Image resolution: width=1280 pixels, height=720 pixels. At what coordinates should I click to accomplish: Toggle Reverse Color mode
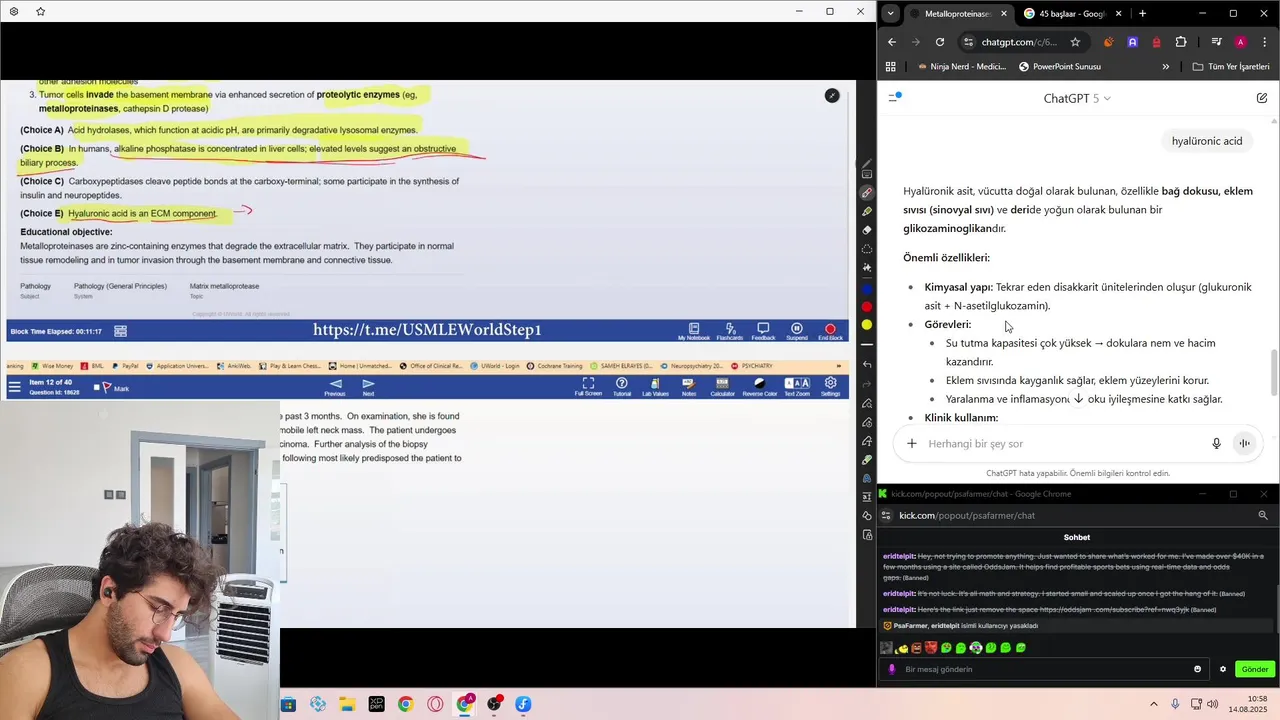(x=759, y=387)
